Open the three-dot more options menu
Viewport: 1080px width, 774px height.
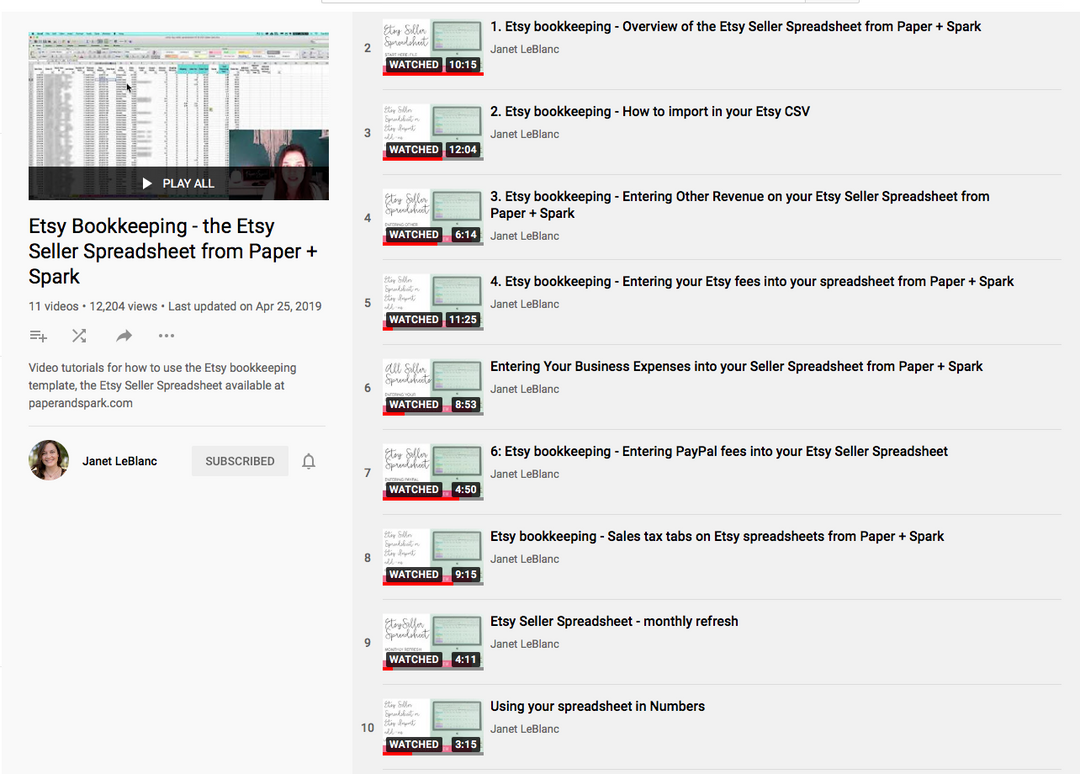[167, 336]
